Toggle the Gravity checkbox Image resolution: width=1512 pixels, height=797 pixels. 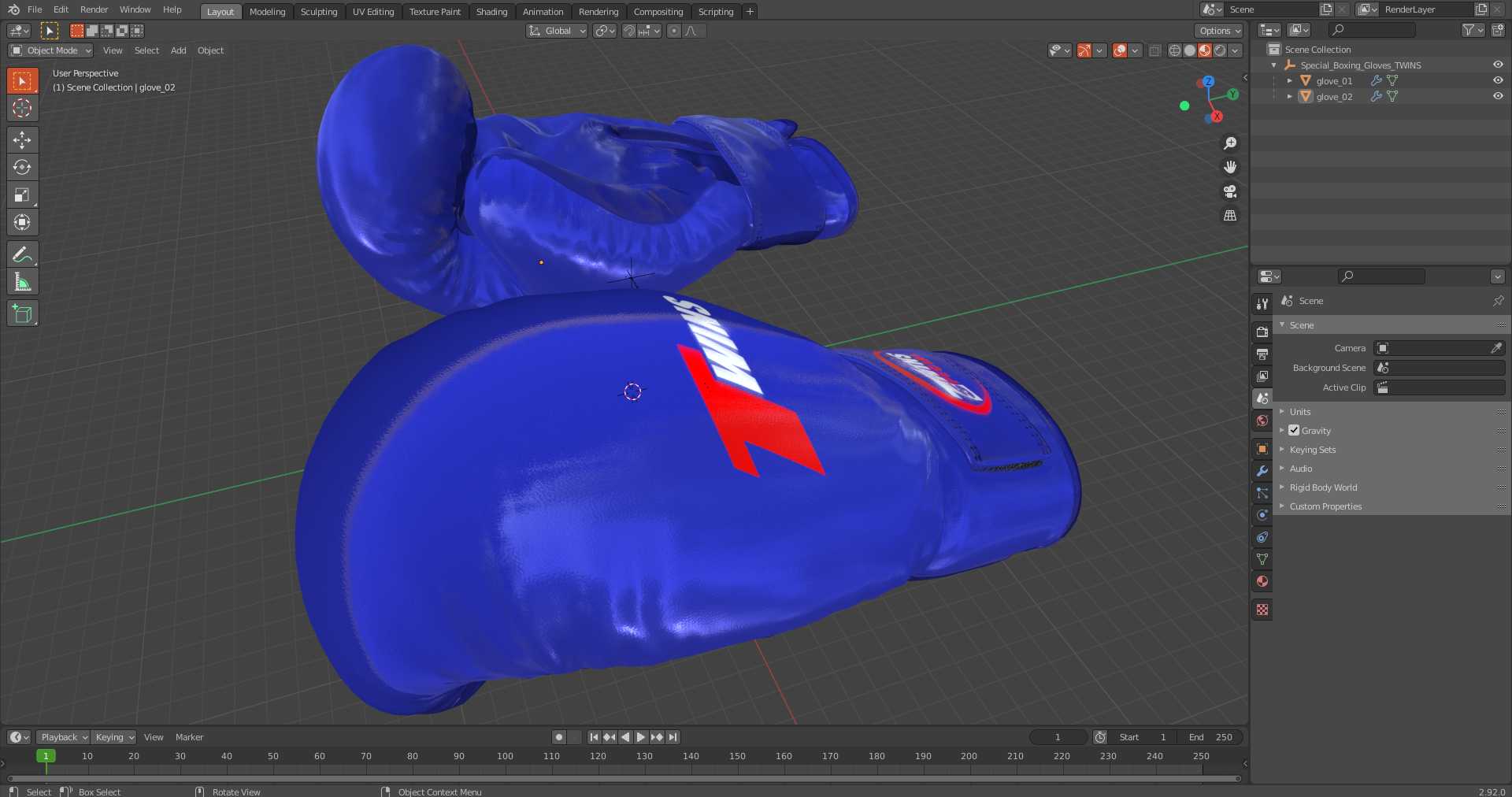coord(1294,430)
